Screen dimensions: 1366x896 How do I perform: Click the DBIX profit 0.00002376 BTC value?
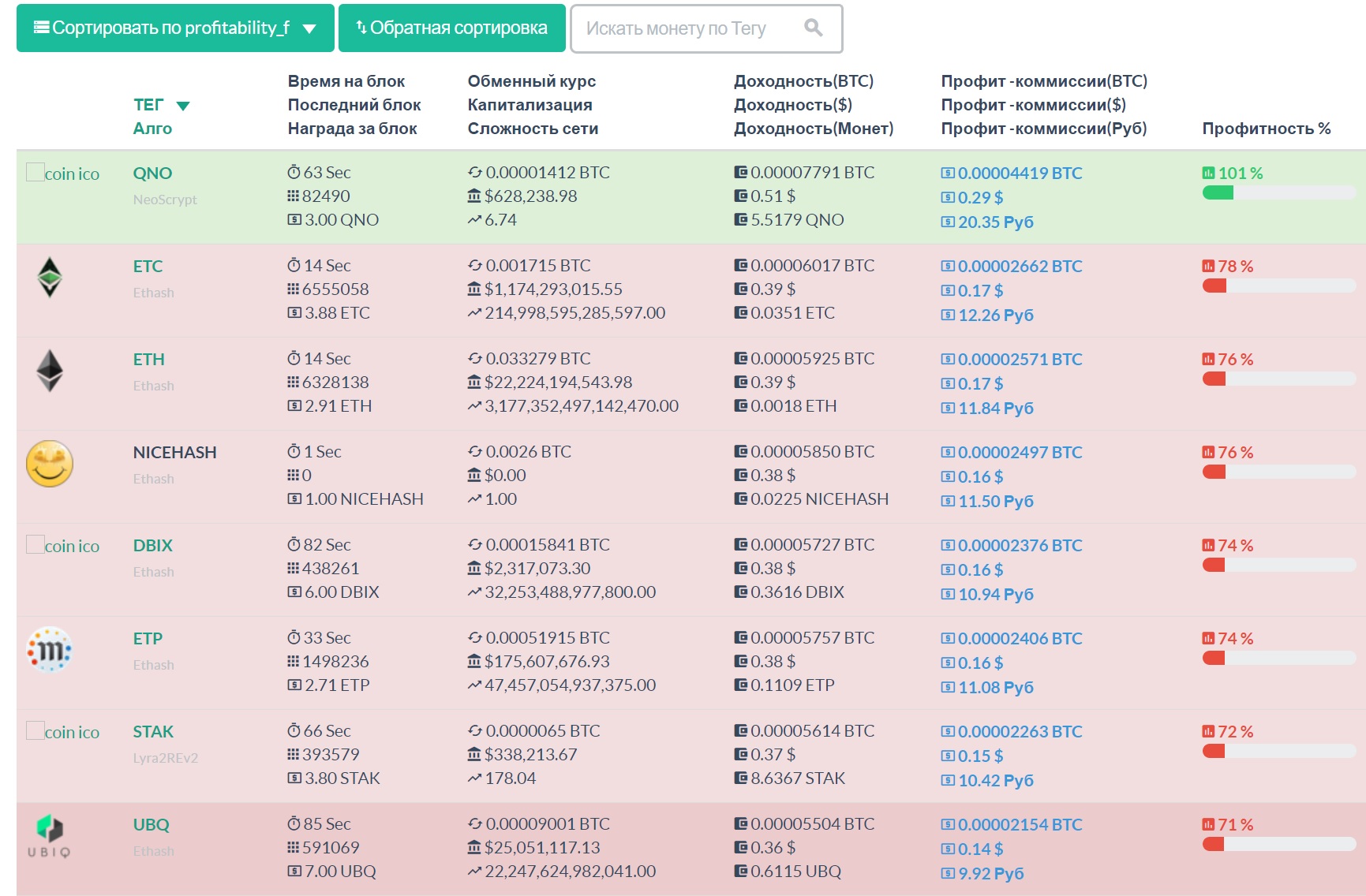tap(1020, 546)
